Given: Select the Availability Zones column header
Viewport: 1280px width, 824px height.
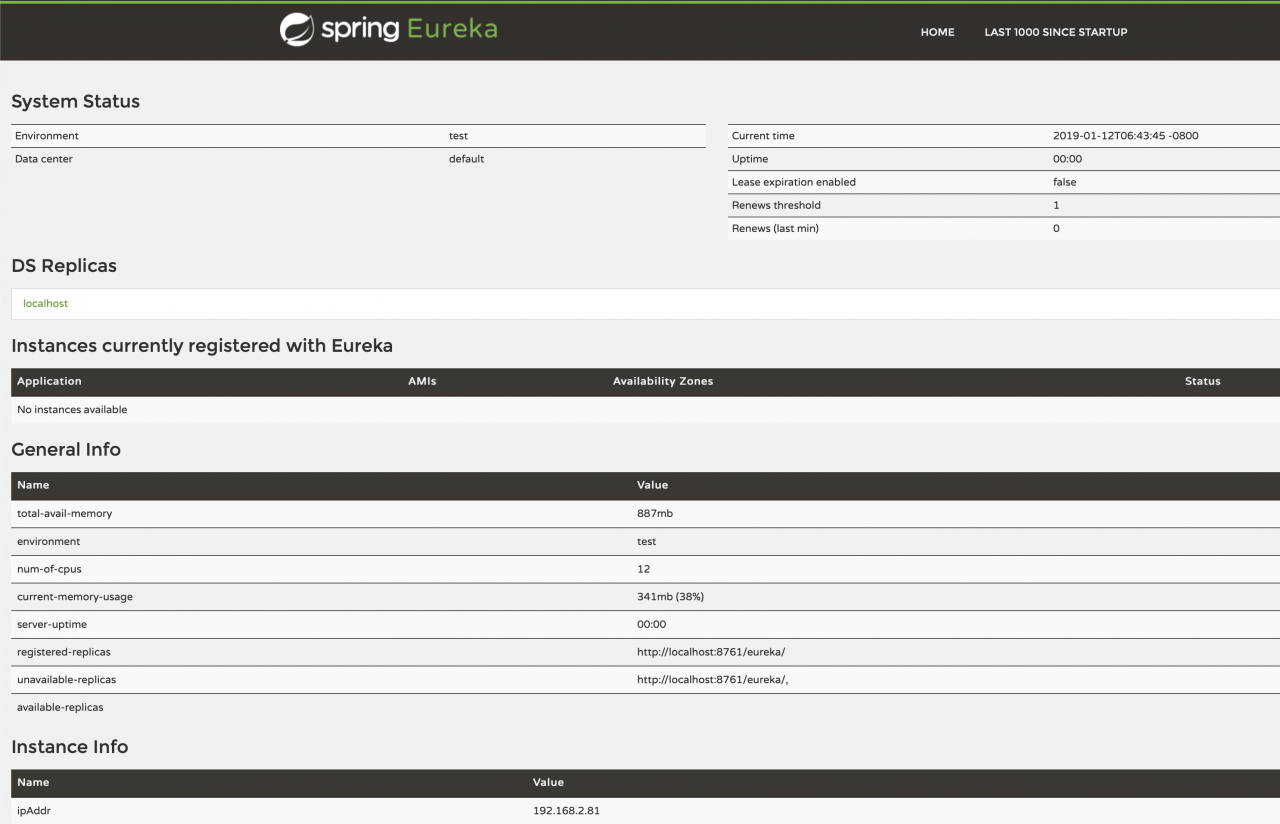Looking at the screenshot, I should coord(663,381).
